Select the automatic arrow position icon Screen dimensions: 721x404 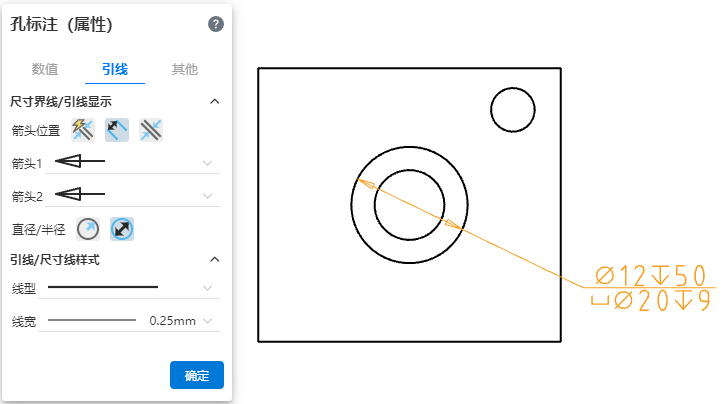[83, 129]
